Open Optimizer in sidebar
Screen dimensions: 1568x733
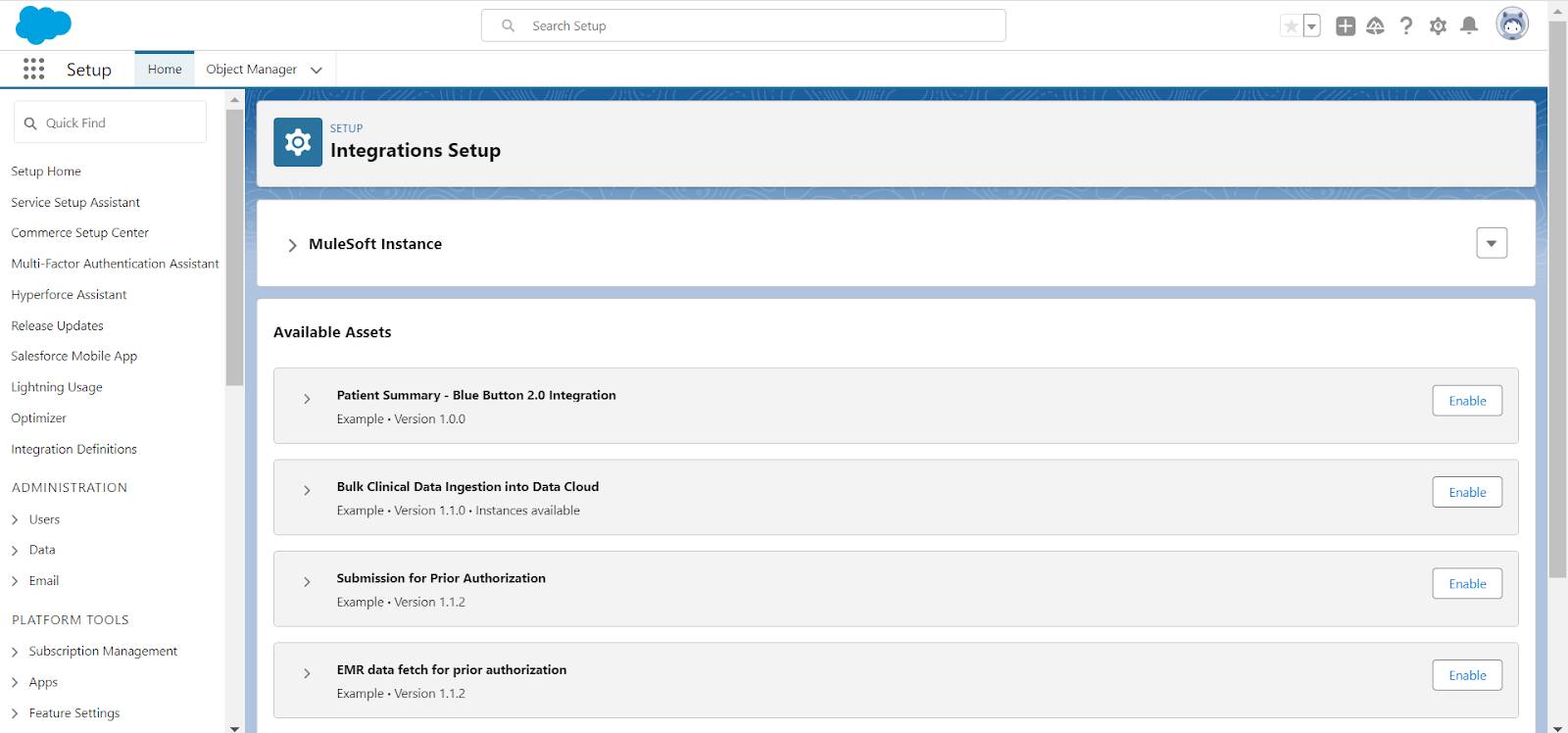click(x=38, y=418)
